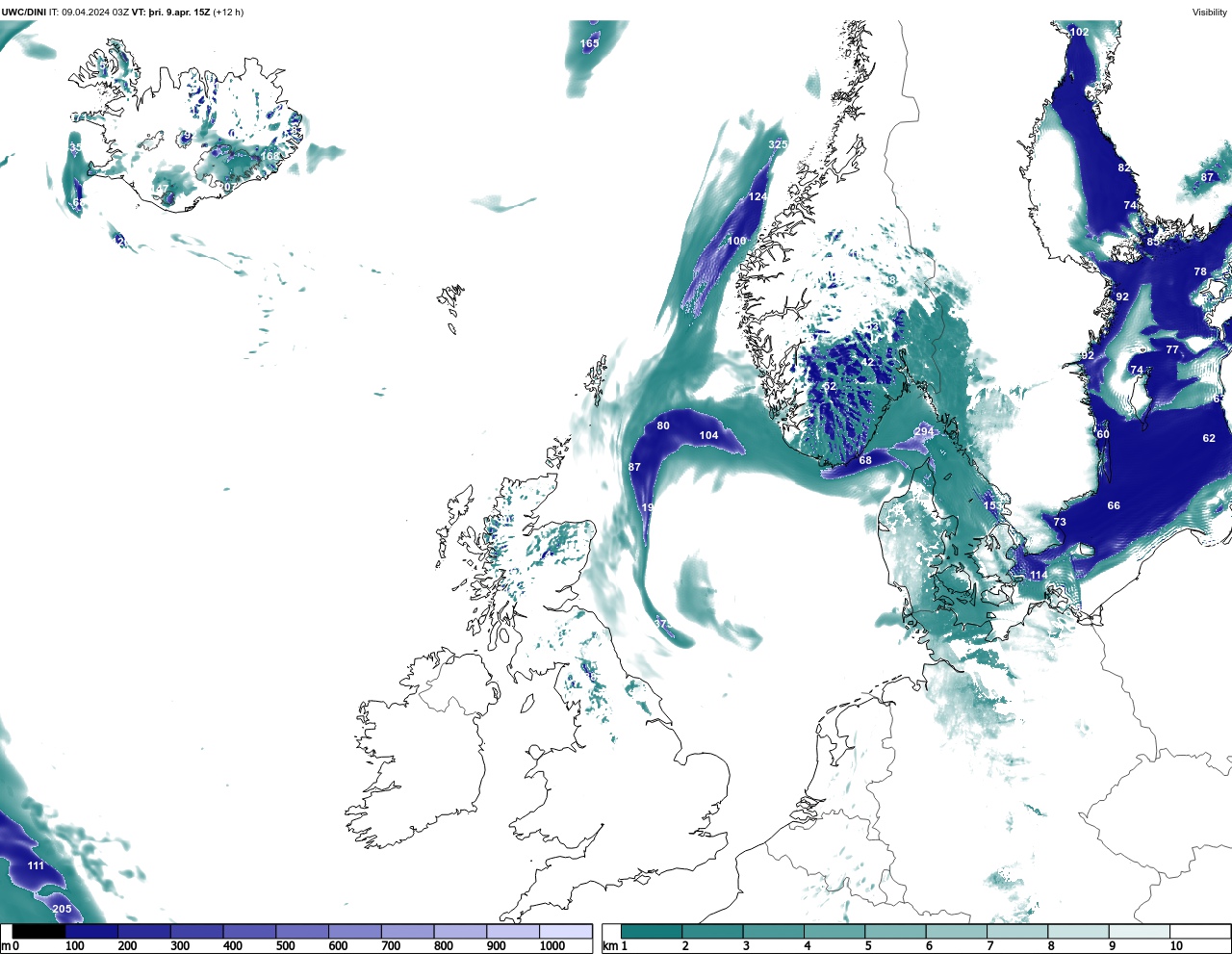This screenshot has height=954, width=1232.
Task: Click the '325' value off Norway's coast
Action: point(778,144)
